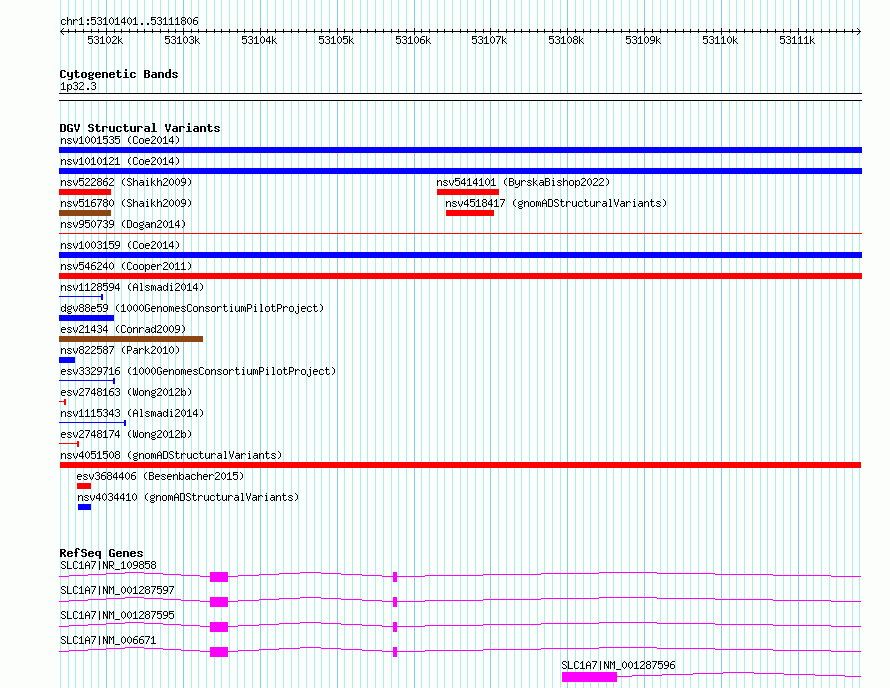The height and width of the screenshot is (688, 890).
Task: Open nsv822587 (Park2010) label
Action: pos(120,350)
